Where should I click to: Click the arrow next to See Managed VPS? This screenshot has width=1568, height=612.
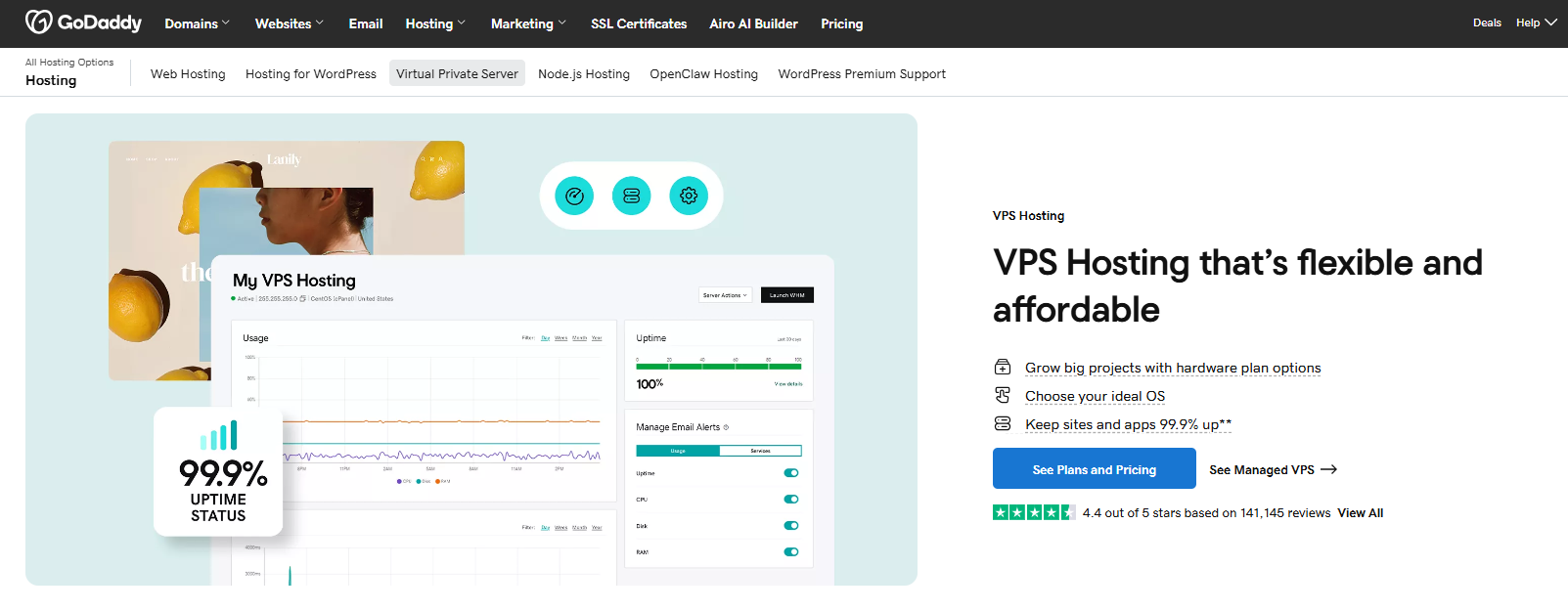1328,470
